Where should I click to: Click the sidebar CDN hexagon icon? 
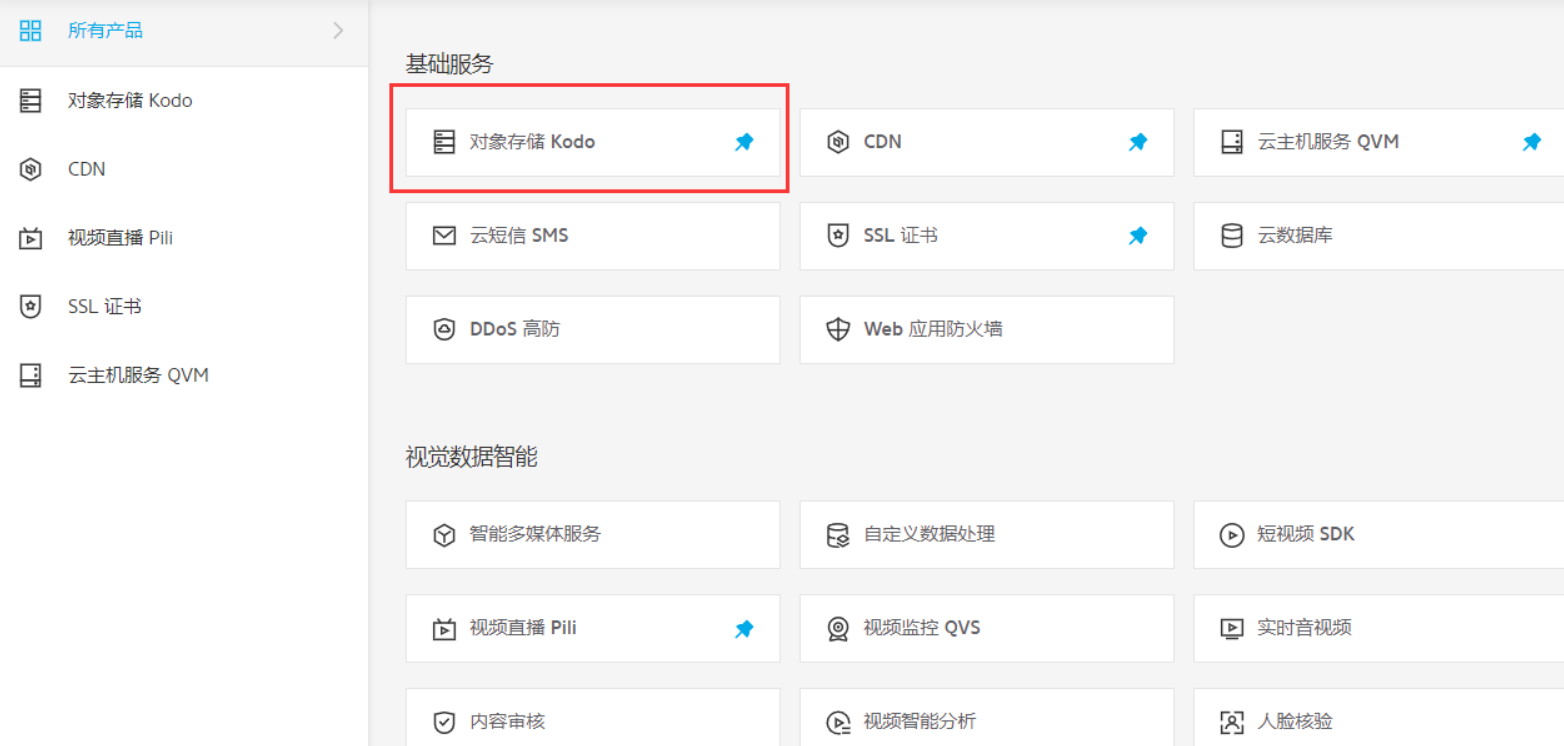coord(31,169)
